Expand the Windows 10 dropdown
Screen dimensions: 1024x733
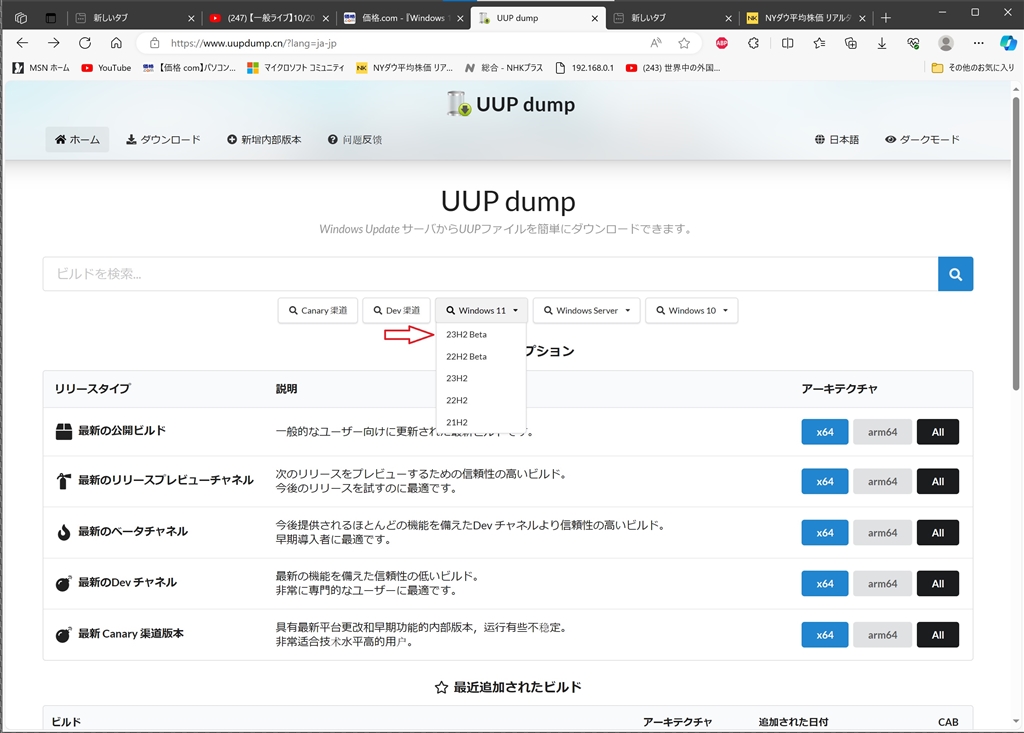click(692, 310)
